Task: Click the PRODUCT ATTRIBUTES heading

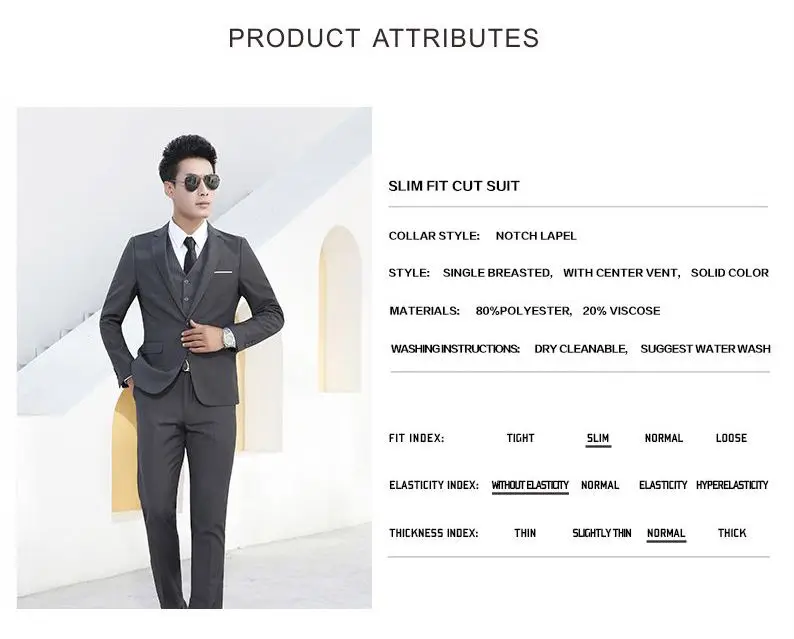Action: coord(384,38)
